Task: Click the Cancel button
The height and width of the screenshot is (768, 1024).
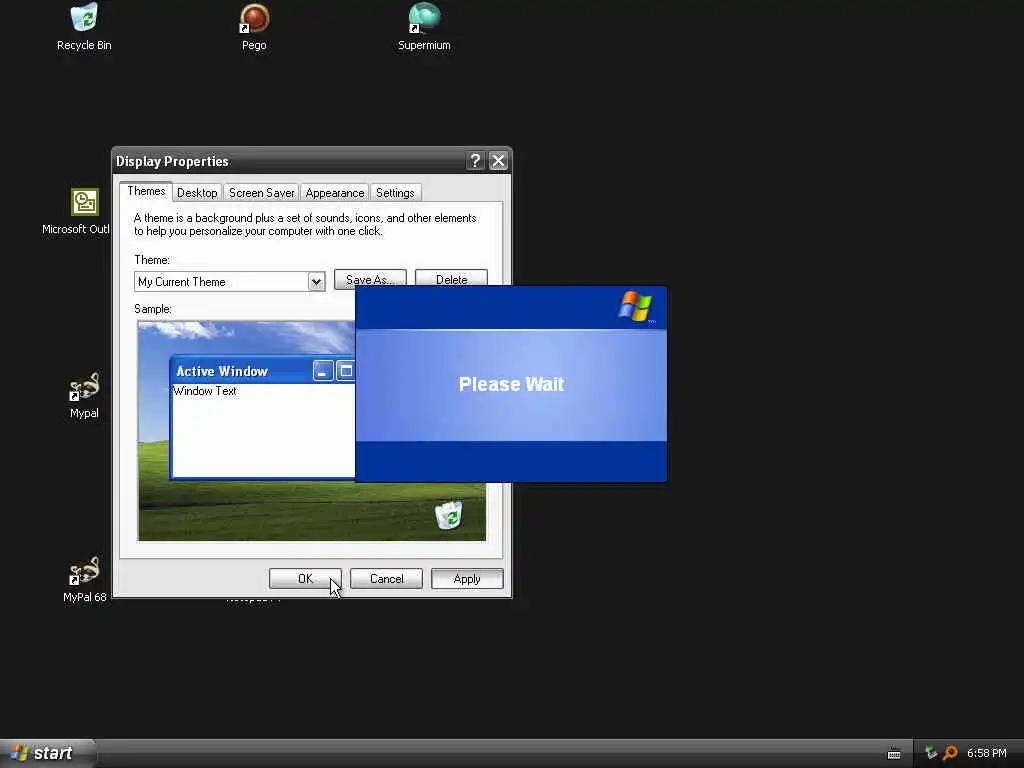Action: point(386,579)
